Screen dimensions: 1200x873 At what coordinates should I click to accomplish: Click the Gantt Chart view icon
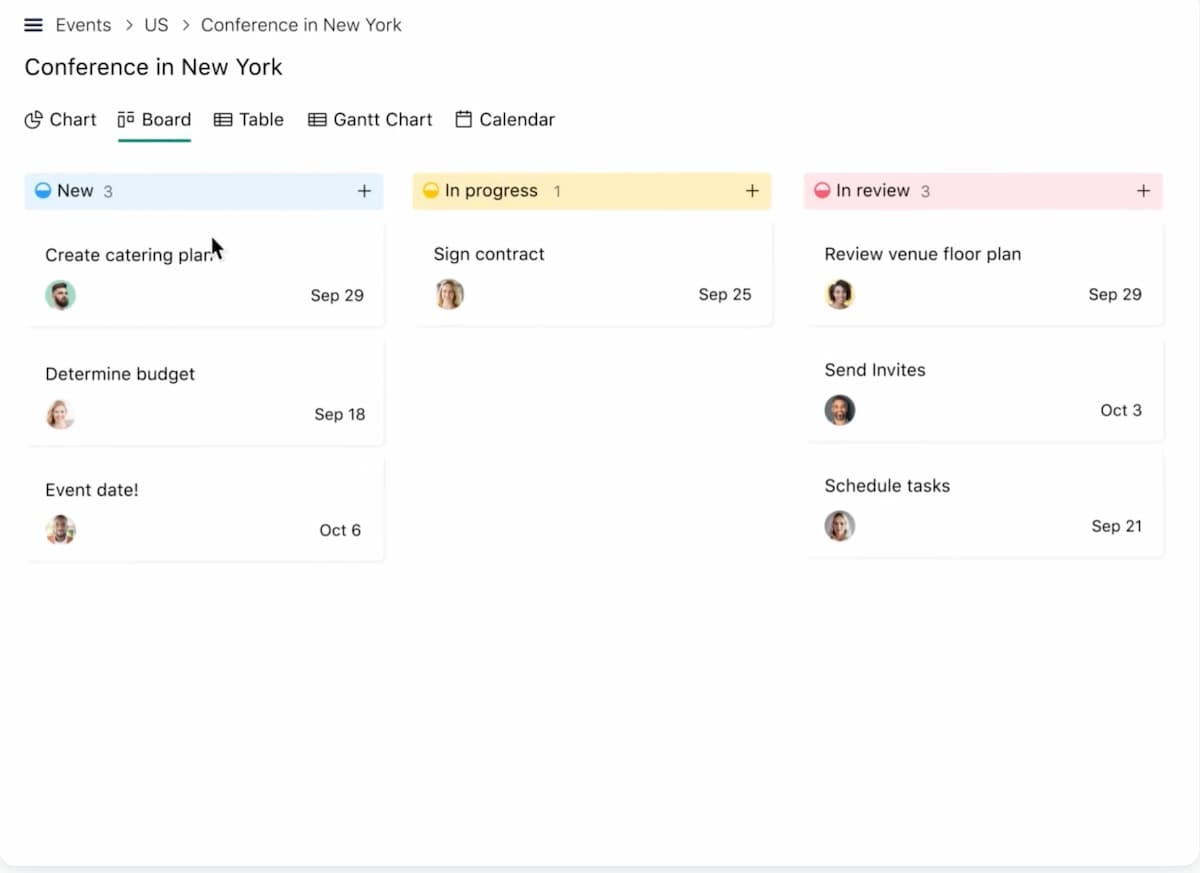[317, 119]
